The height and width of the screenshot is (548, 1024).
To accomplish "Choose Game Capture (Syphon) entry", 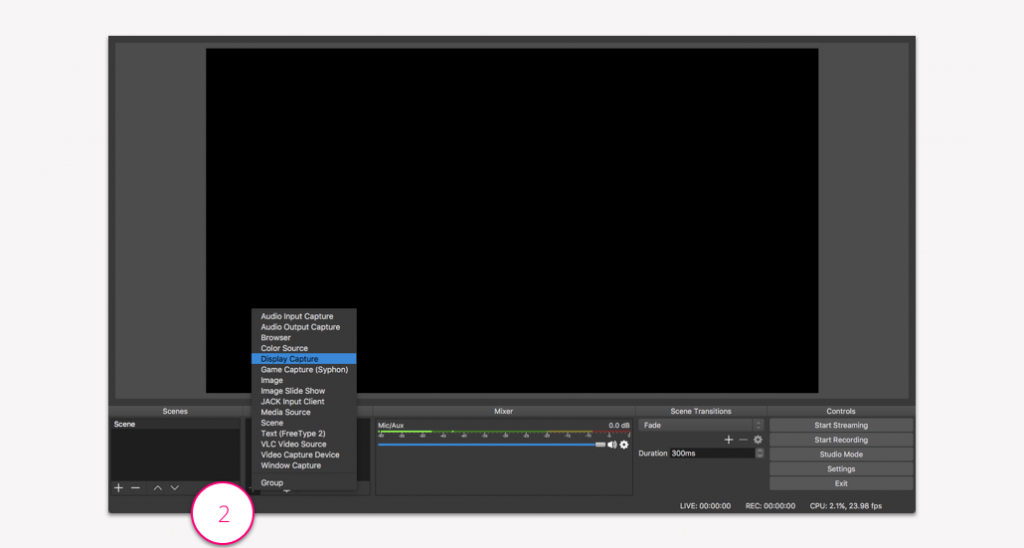I will [304, 370].
